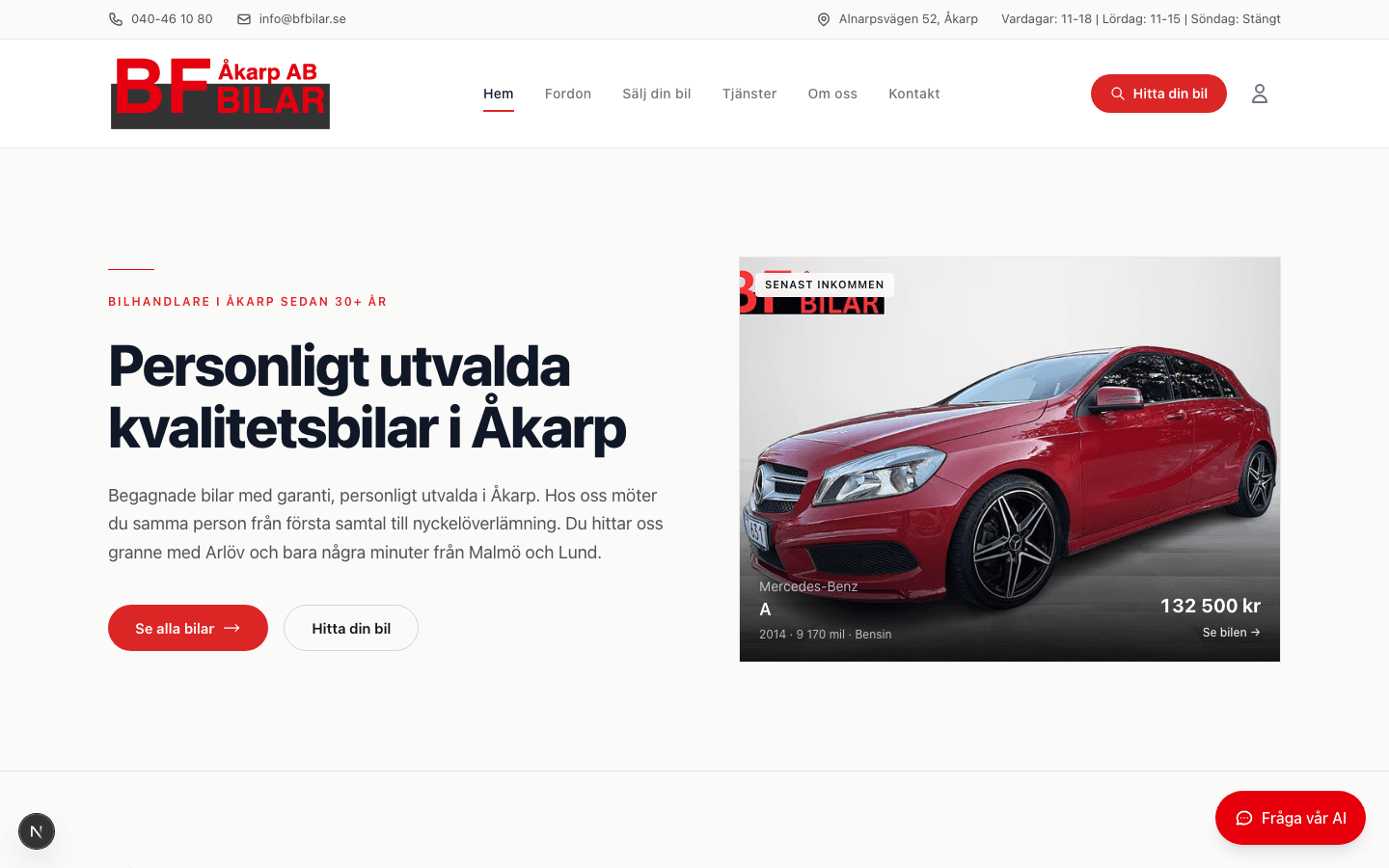Click car details 2014 · 9 170 mil · Bensin
The height and width of the screenshot is (868, 1389).
826,635
